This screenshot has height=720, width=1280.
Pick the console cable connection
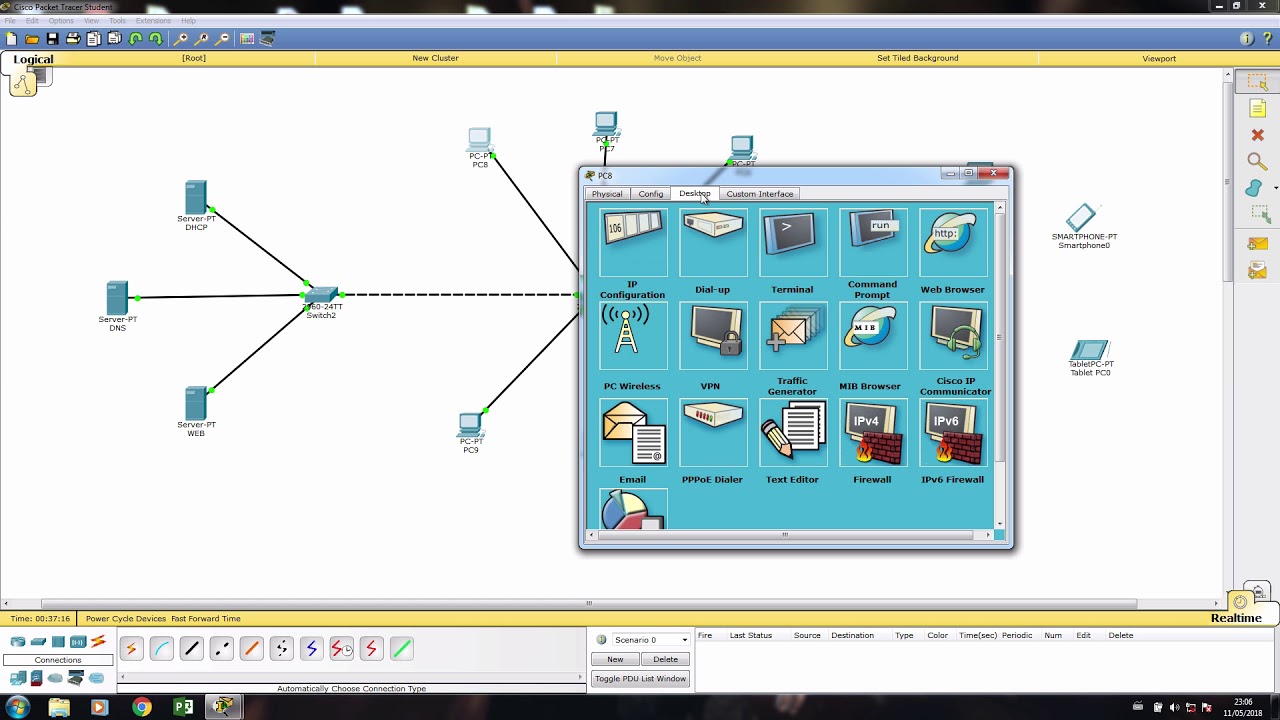(161, 649)
